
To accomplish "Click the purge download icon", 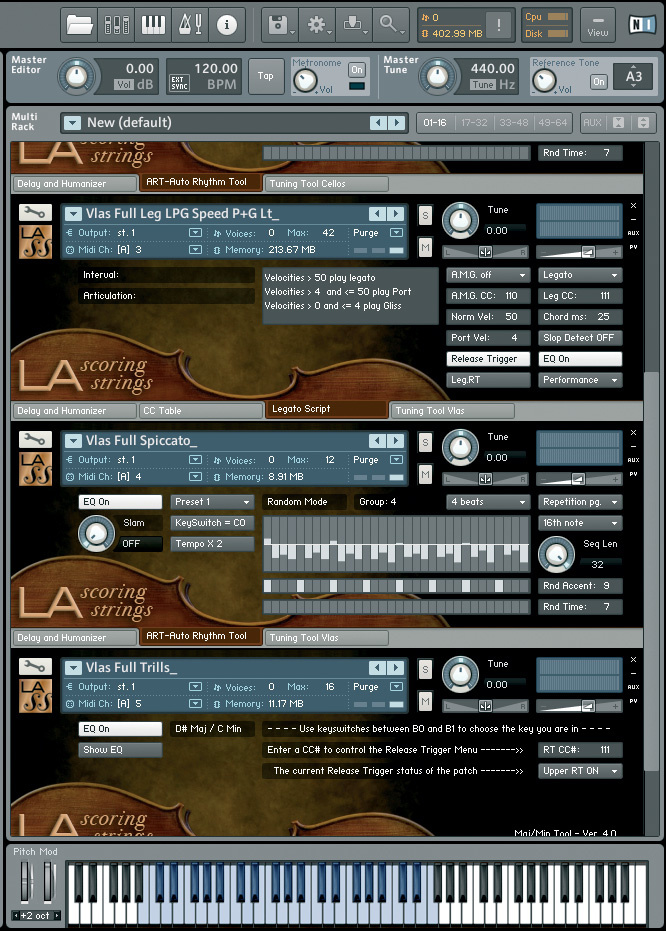I will [354, 24].
